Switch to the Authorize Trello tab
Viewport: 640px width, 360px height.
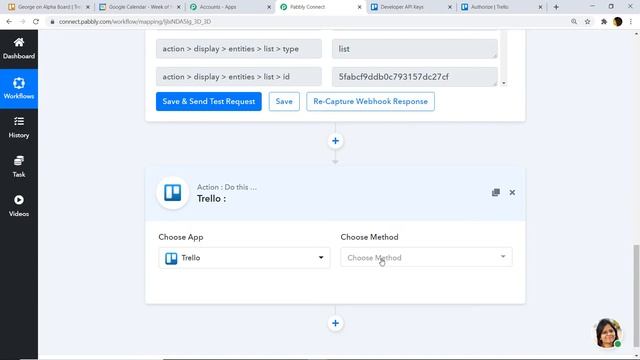click(x=501, y=7)
